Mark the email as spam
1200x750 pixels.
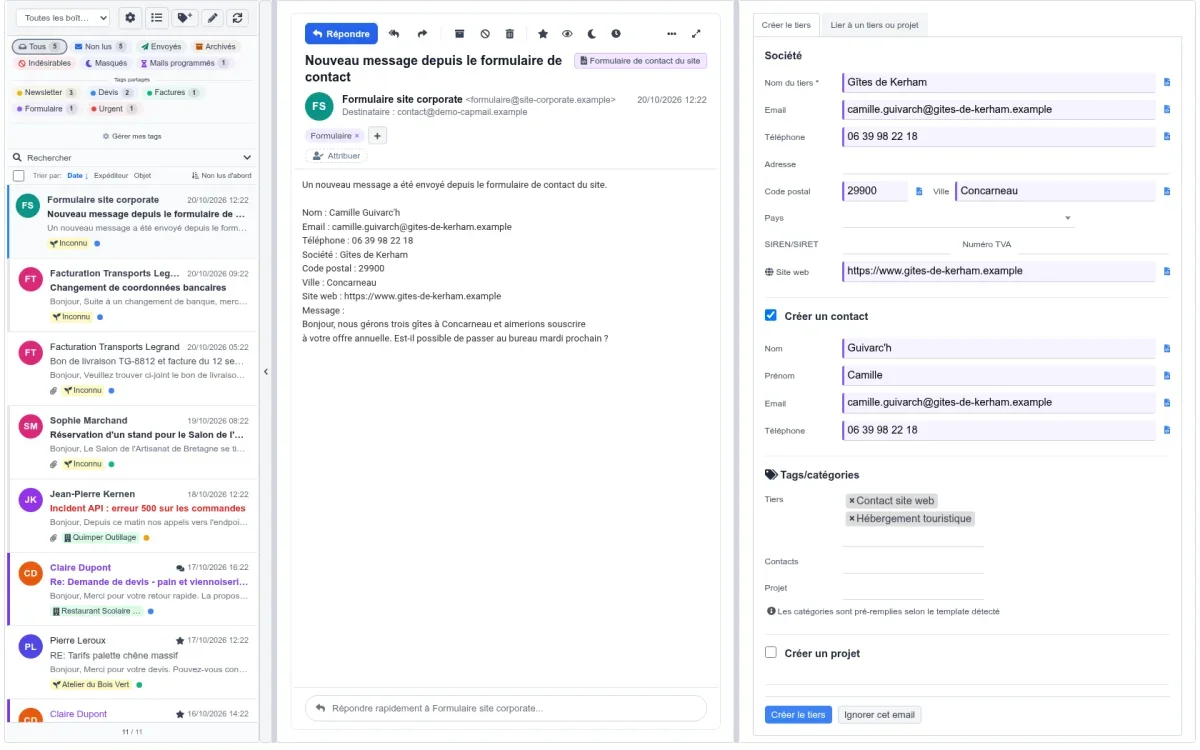tap(485, 34)
